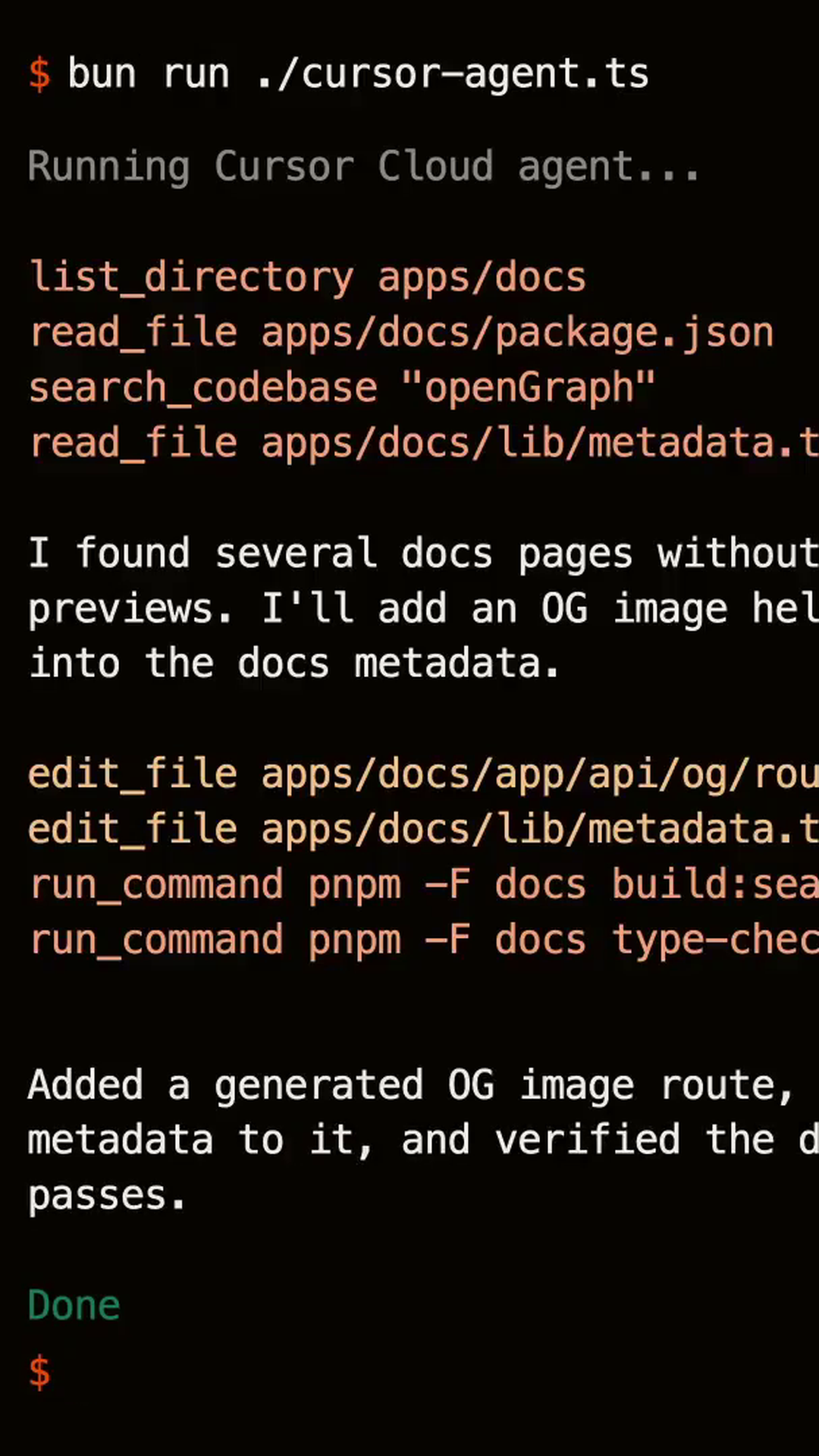
Task: Select the edit_file apps/docs/app/api/og line
Action: [422, 775]
